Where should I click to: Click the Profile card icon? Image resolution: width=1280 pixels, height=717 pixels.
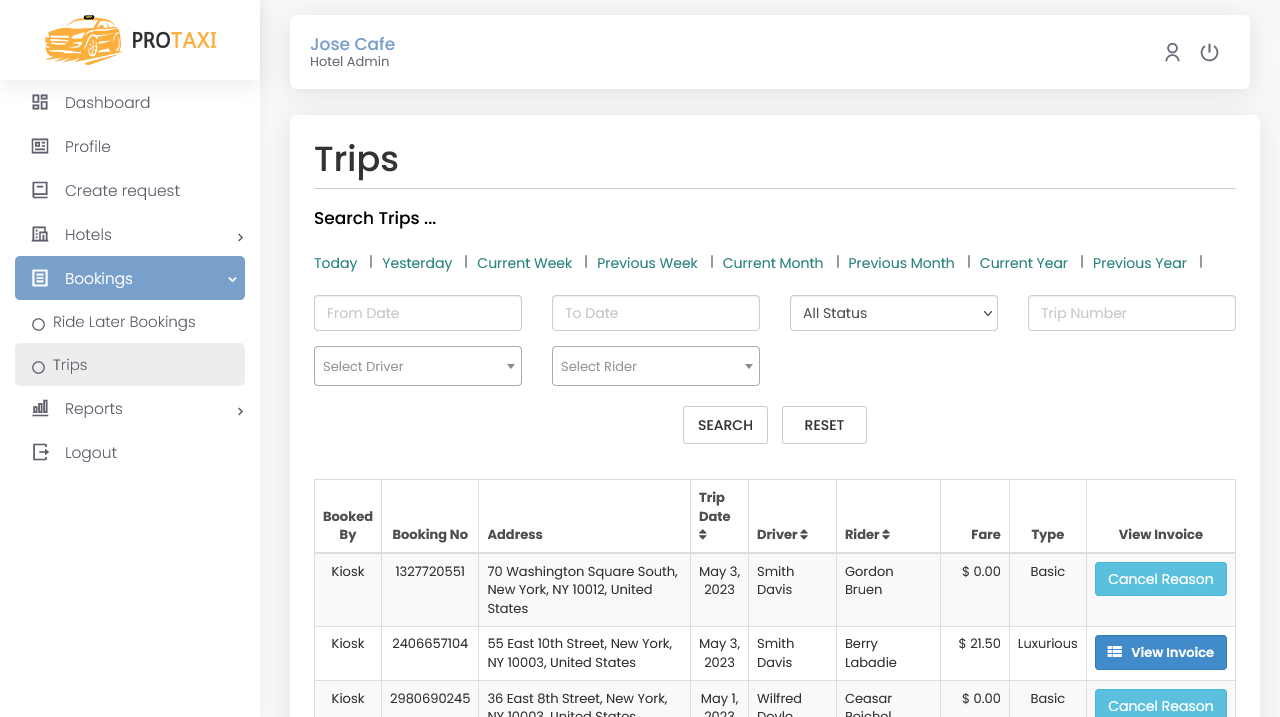pyautogui.click(x=40, y=146)
